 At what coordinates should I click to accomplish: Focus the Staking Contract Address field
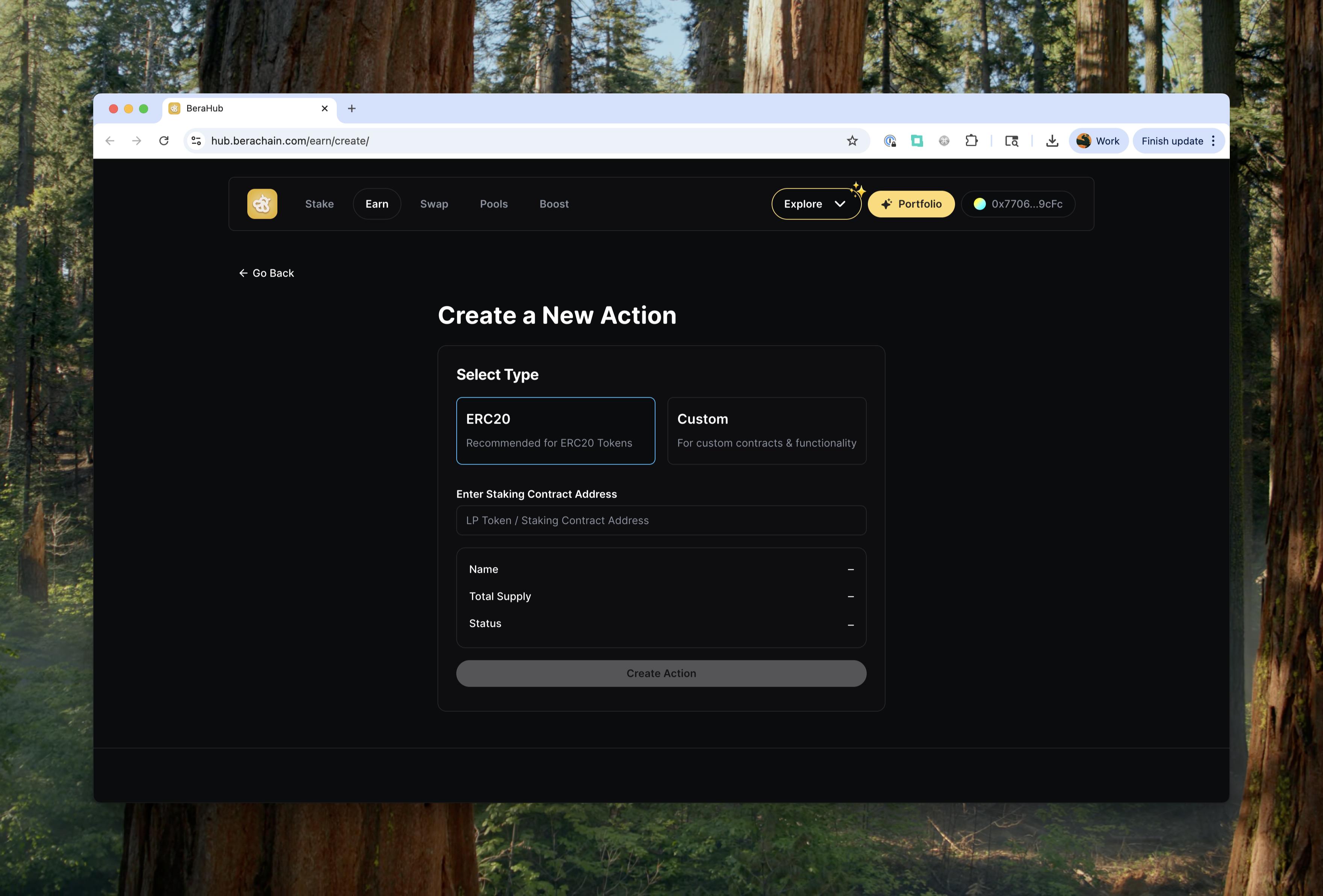661,520
